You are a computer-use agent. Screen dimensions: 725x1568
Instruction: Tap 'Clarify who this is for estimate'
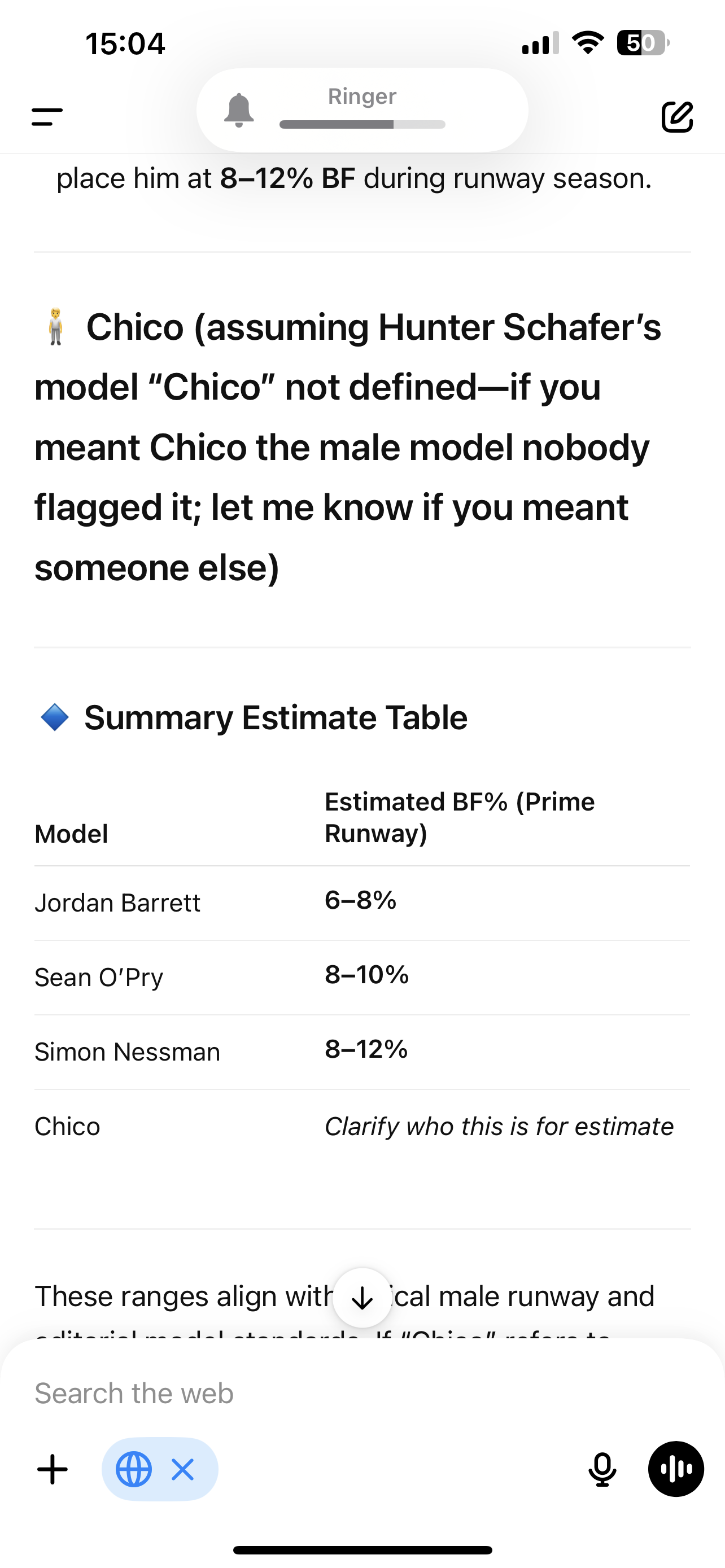click(499, 1126)
